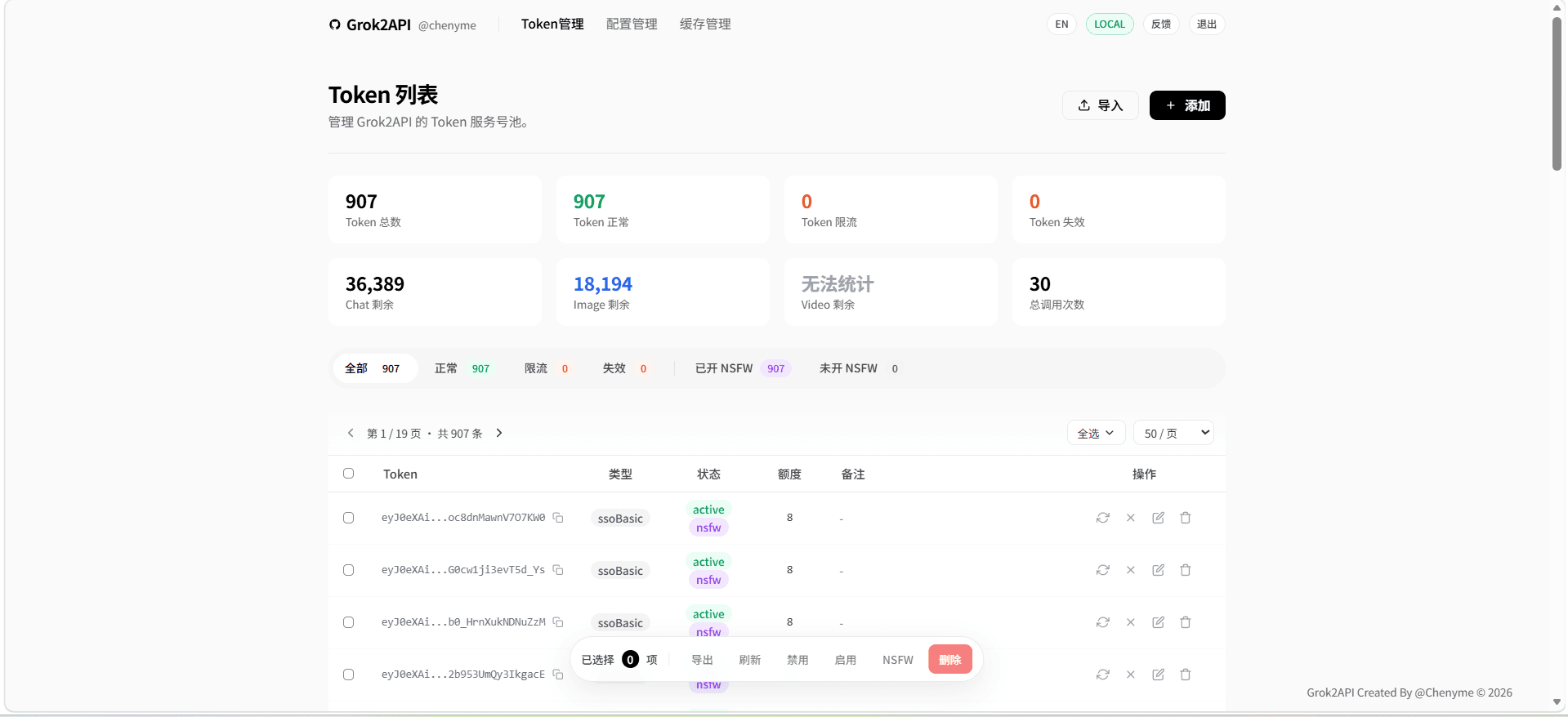The height and width of the screenshot is (717, 1568).
Task: Open the 全选 dropdown
Action: click(x=1096, y=433)
